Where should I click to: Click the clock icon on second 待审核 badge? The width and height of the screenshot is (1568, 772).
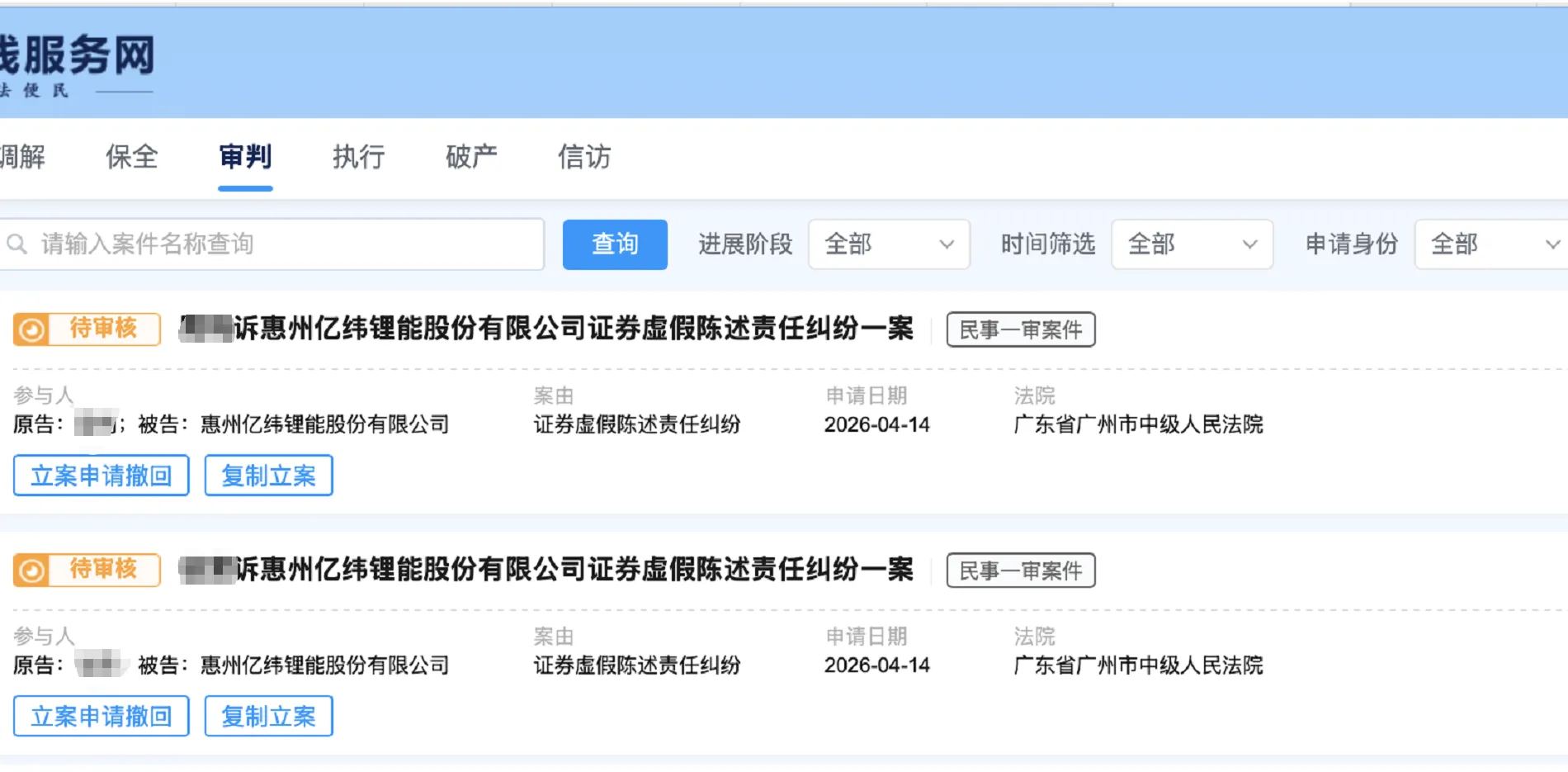(x=31, y=571)
